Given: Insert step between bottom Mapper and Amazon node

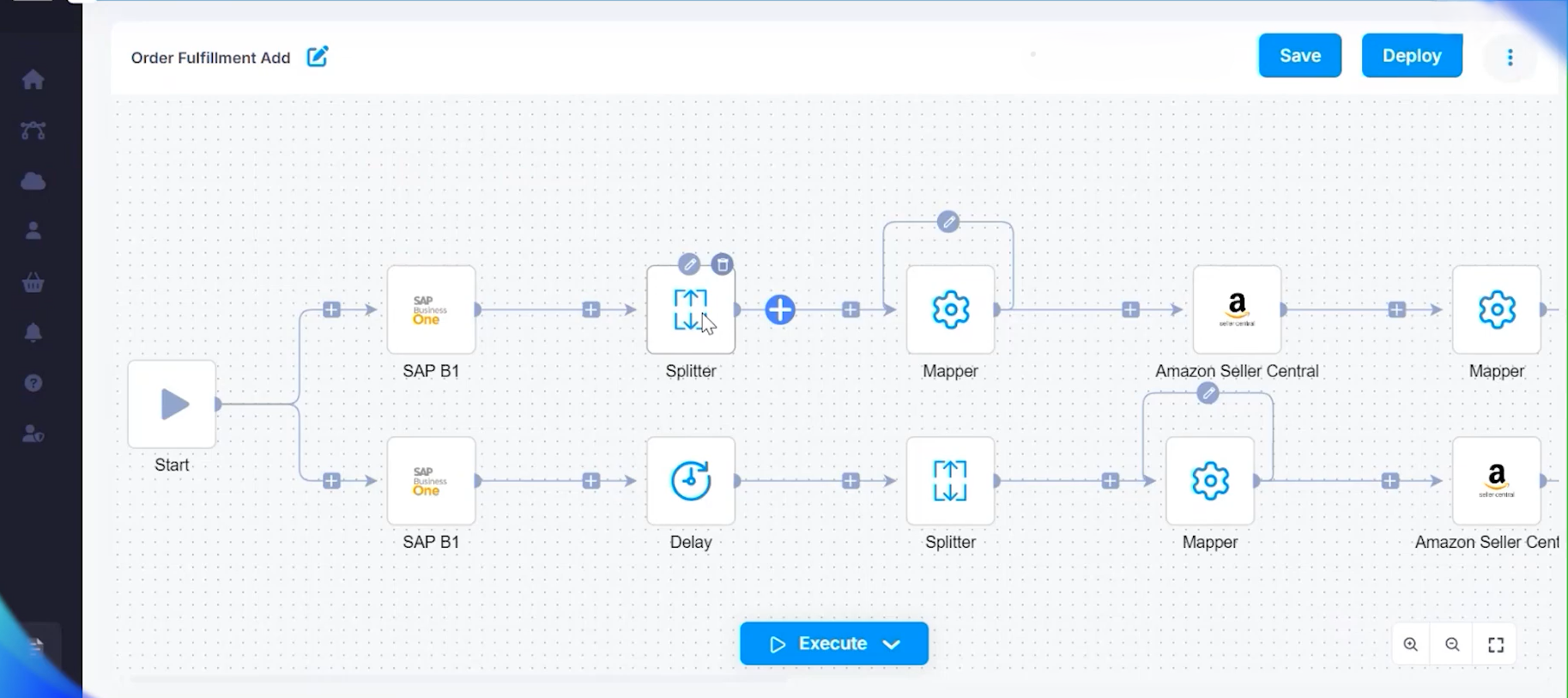Looking at the screenshot, I should coord(1390,481).
